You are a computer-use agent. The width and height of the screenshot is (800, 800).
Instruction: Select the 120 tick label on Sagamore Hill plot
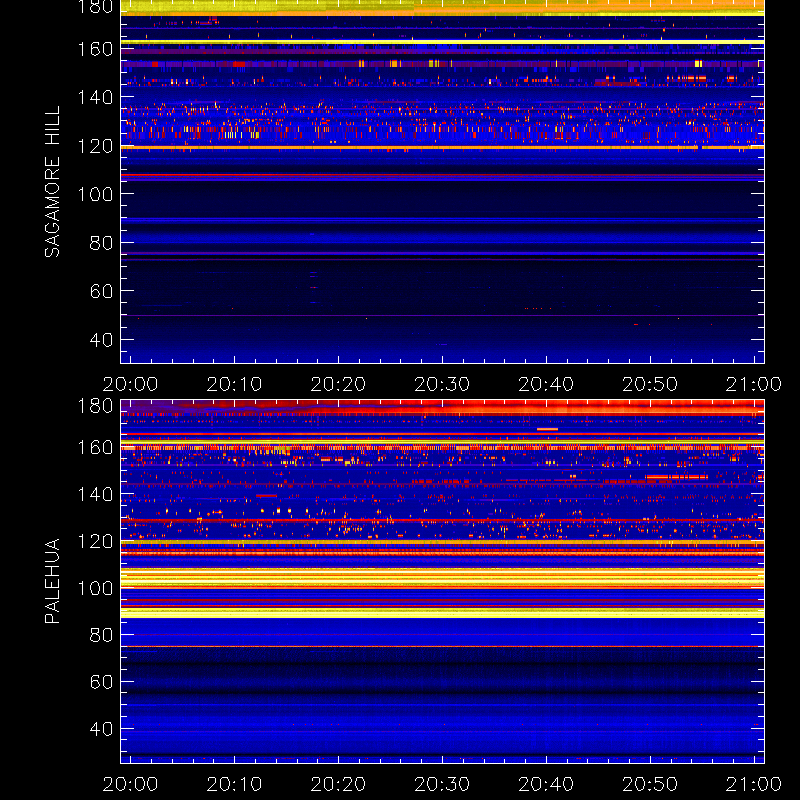tap(95, 146)
